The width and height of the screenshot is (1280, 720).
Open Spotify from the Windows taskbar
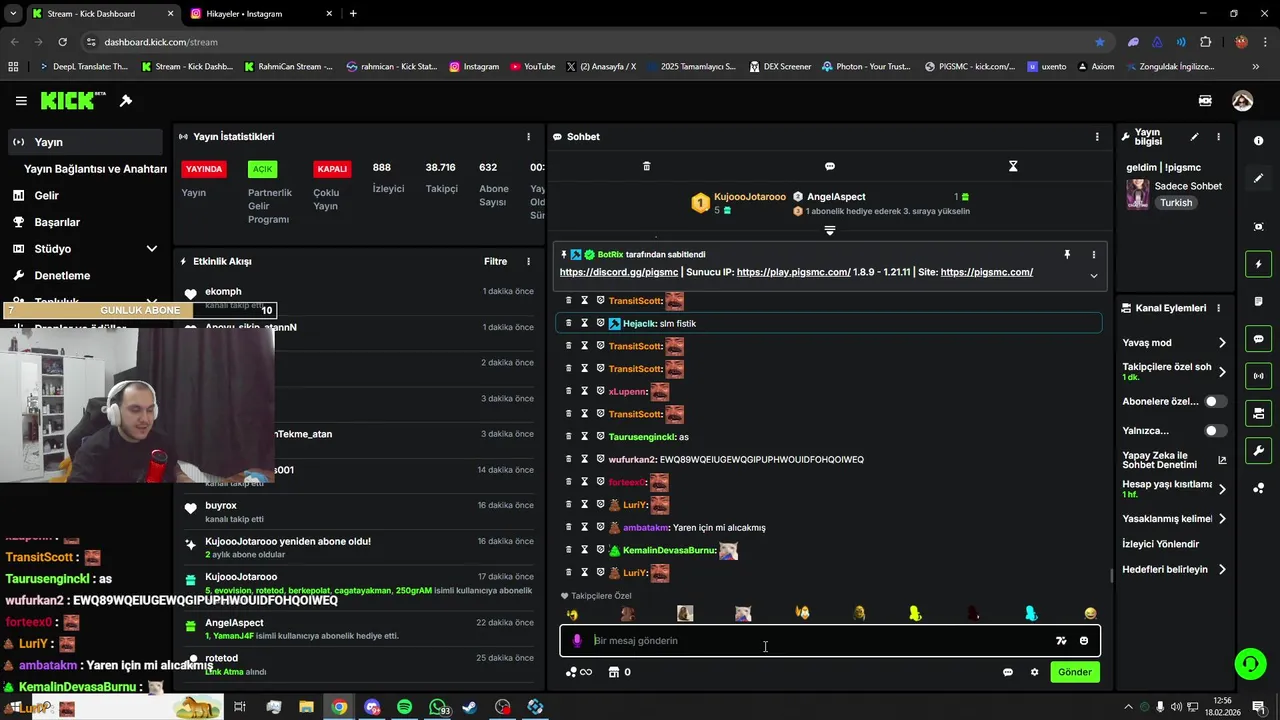coord(404,707)
